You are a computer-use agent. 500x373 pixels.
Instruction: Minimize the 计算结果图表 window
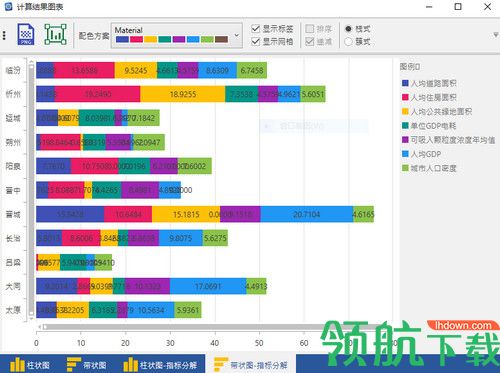tap(429, 6)
